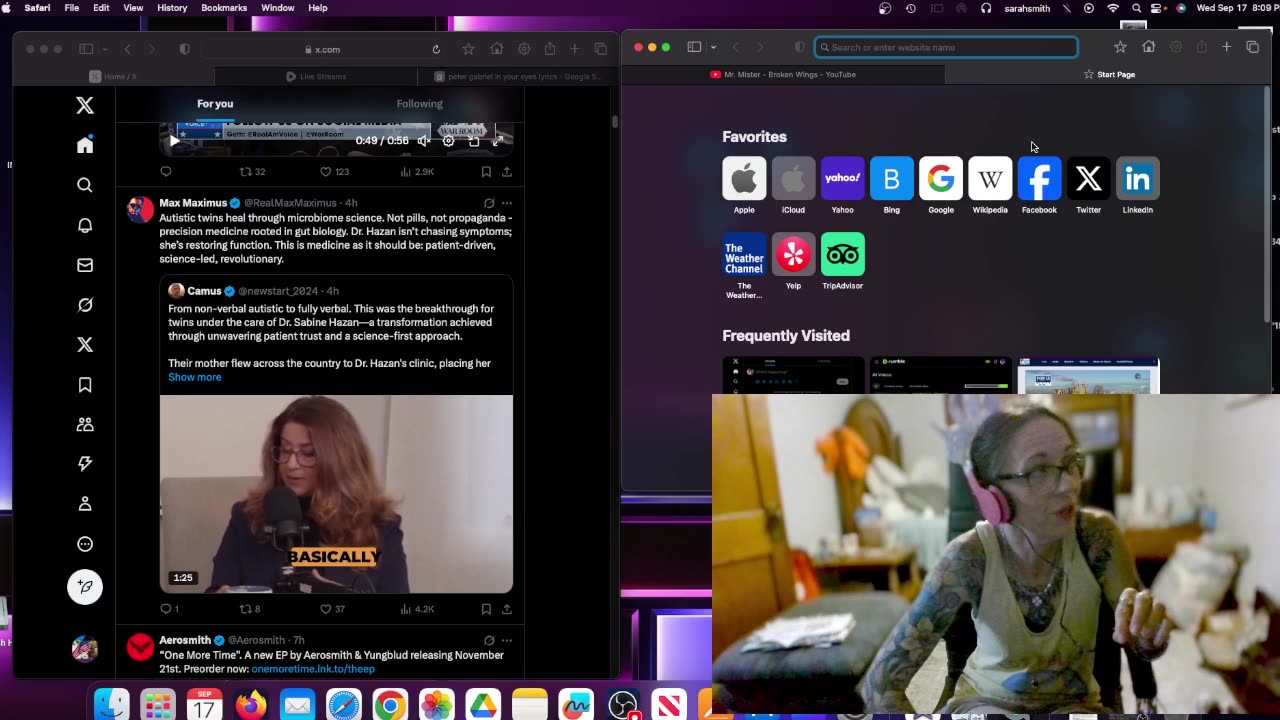1280x720 pixels.
Task: Open Communities icon in X sidebar
Action: tap(85, 425)
